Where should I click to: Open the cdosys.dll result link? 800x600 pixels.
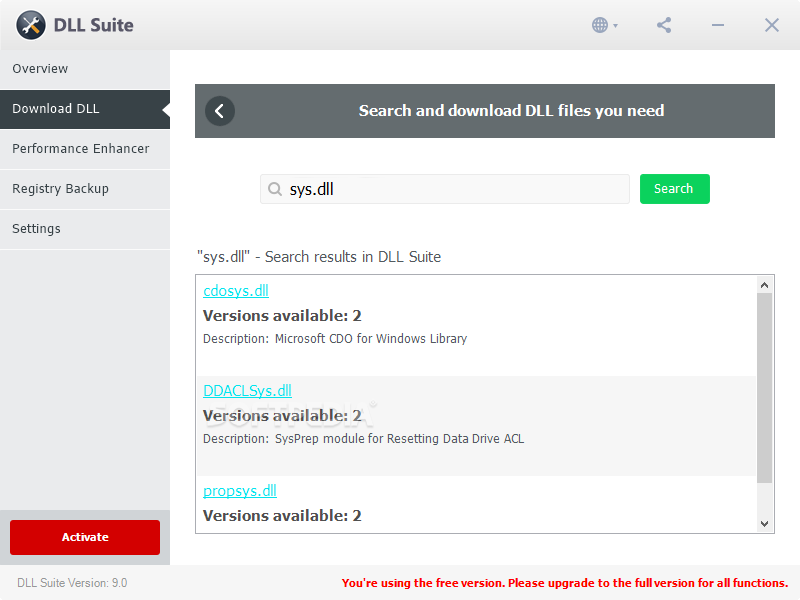click(236, 291)
